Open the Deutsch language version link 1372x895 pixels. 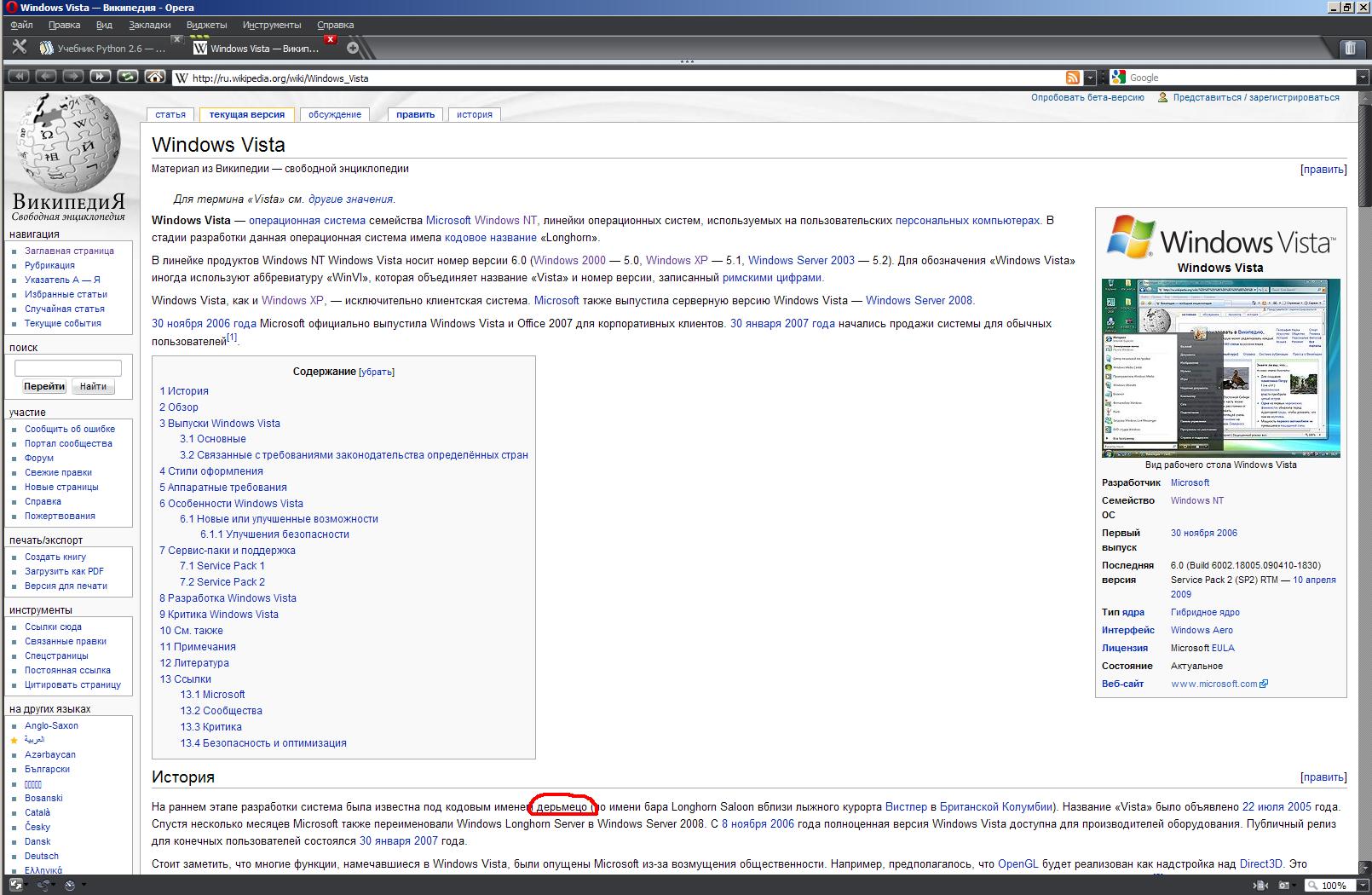click(x=42, y=856)
